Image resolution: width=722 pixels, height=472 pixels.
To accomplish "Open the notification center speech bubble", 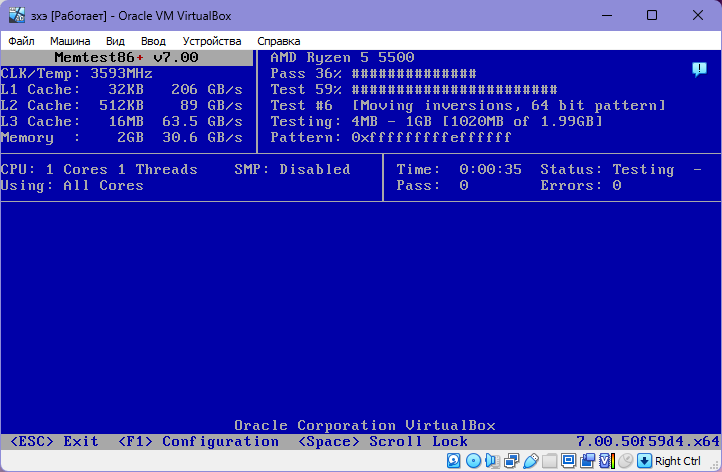I will tap(699, 69).
